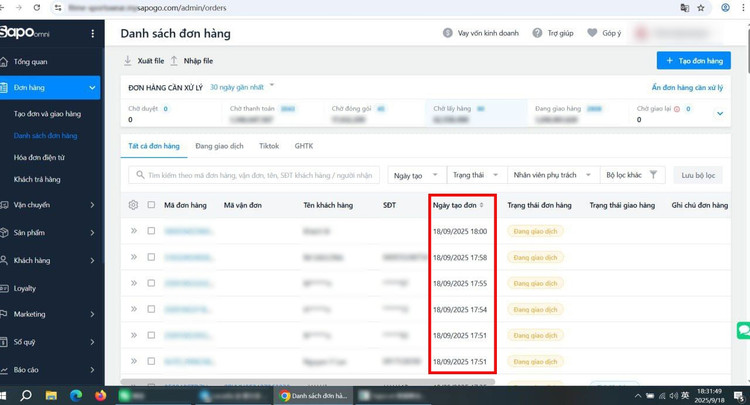Click the order search input field
The height and width of the screenshot is (405, 750).
point(255,175)
